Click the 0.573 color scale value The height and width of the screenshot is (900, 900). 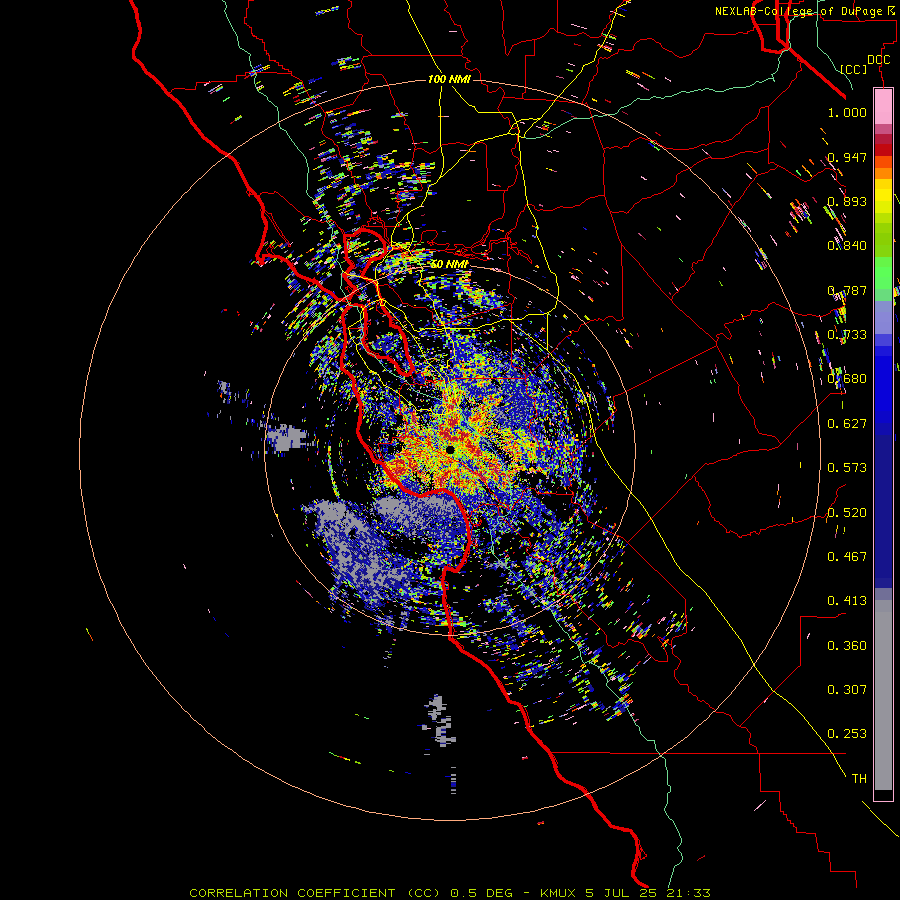[x=847, y=468]
